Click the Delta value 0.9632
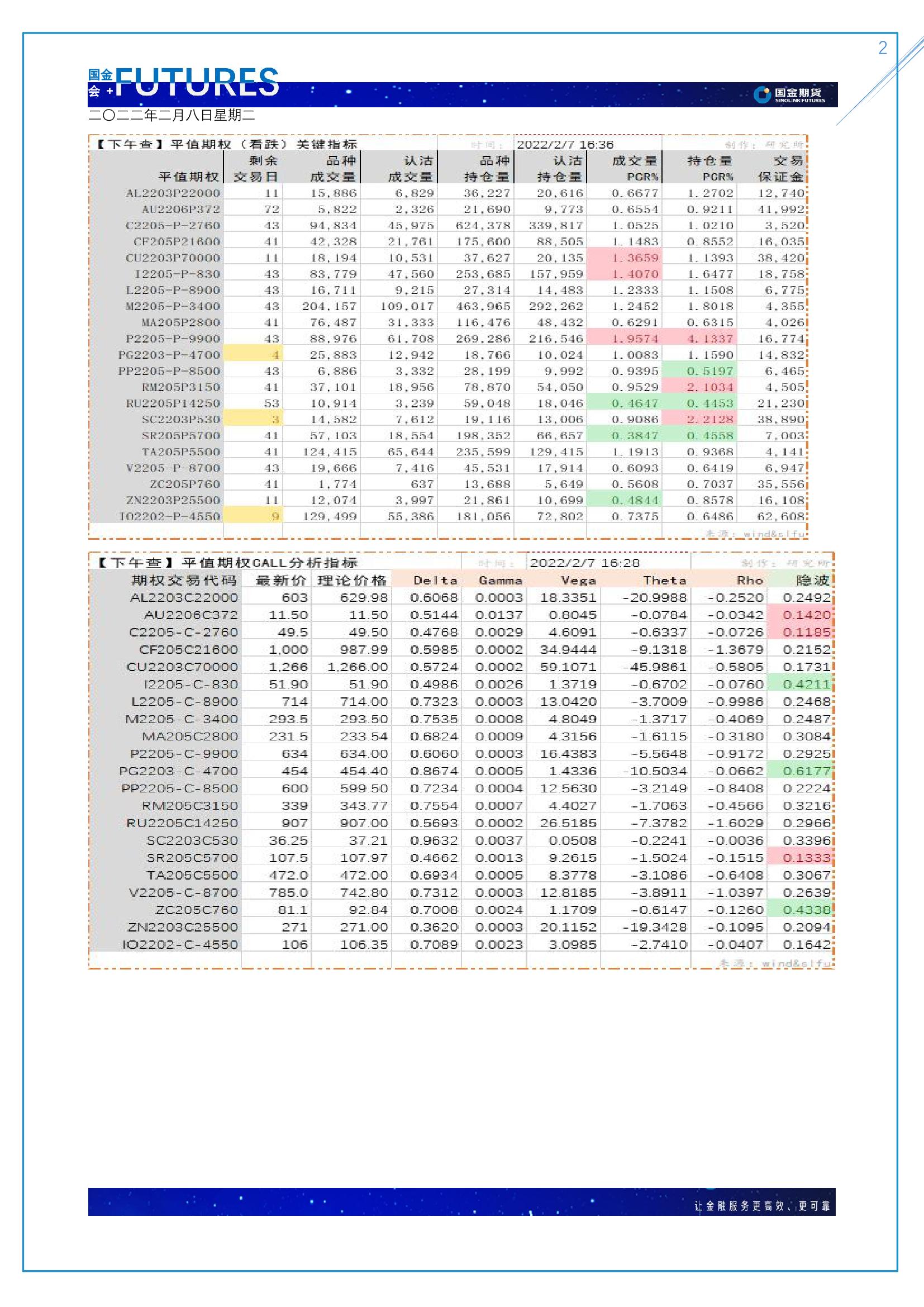Screen dimensions: 924x1307 point(434,841)
